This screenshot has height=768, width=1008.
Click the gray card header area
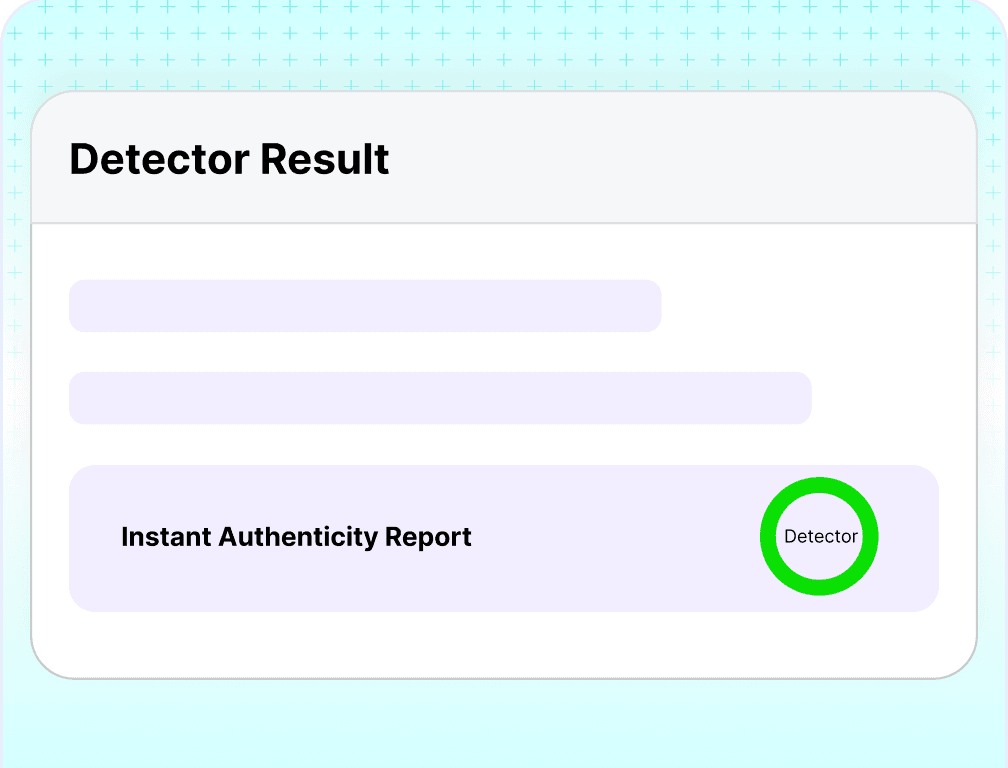coord(504,157)
